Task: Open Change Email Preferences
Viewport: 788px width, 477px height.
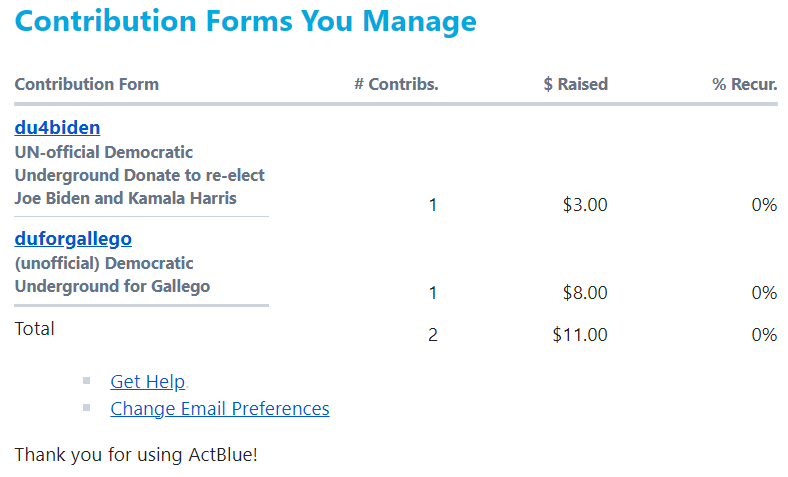Action: click(219, 409)
